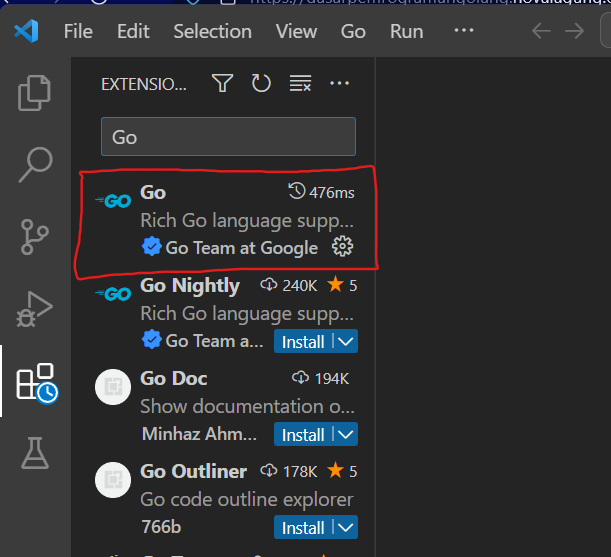Select the Go Outliner extension title
Image resolution: width=611 pixels, height=557 pixels.
tap(194, 472)
